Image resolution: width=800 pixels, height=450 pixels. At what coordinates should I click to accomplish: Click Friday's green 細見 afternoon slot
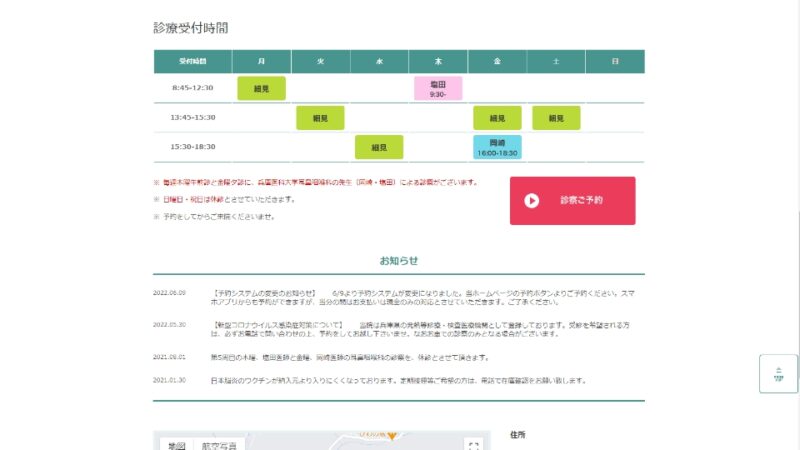point(497,118)
